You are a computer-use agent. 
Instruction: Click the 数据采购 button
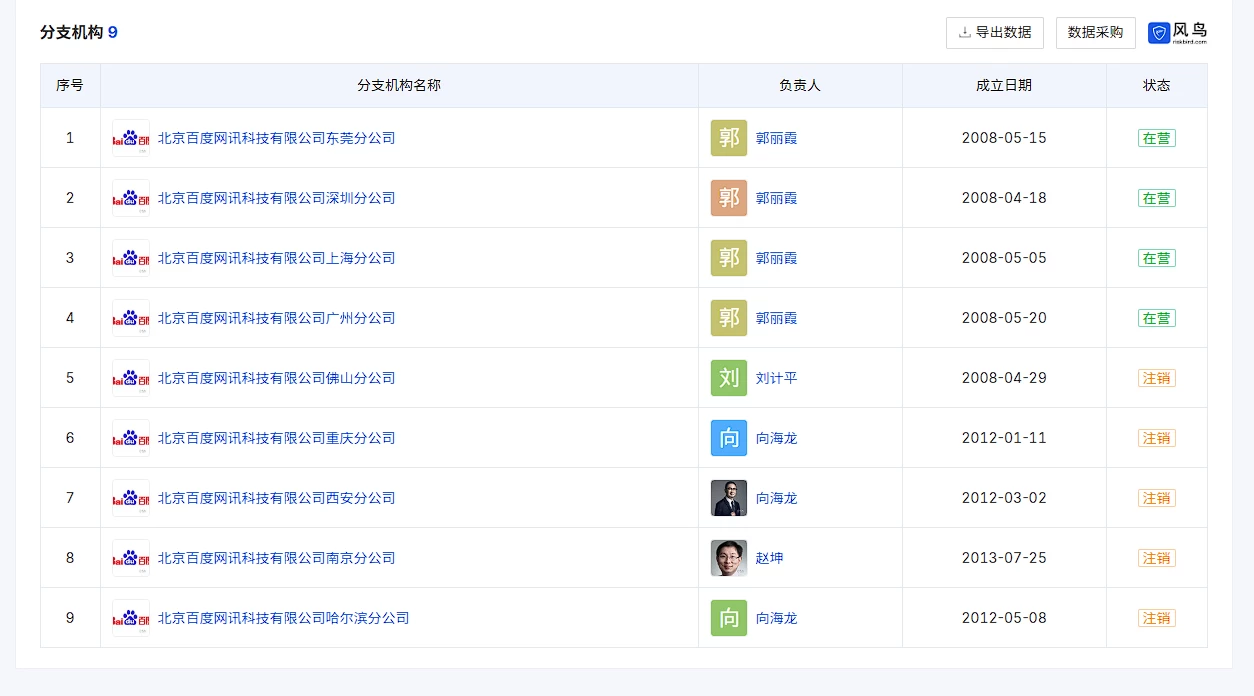coord(1095,32)
